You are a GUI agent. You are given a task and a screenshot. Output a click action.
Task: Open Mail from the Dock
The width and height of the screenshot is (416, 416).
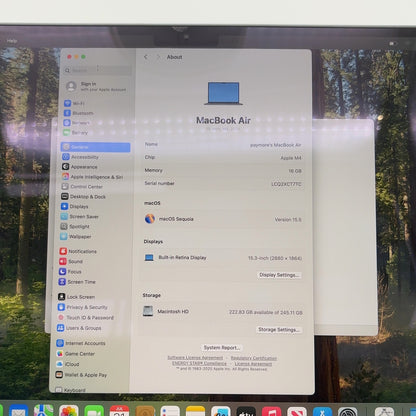click(x=19, y=410)
